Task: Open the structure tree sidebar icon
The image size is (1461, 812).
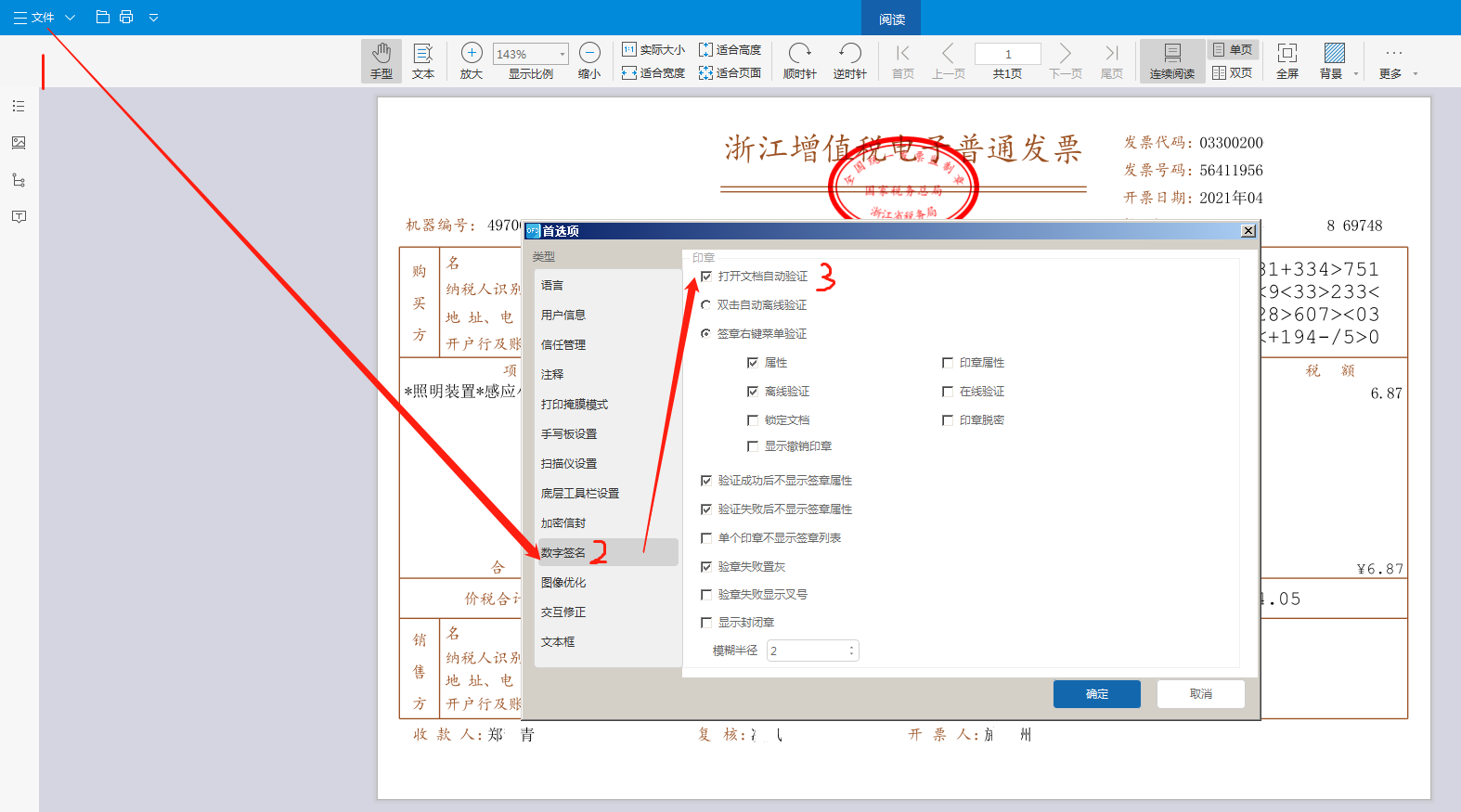Action: [19, 180]
